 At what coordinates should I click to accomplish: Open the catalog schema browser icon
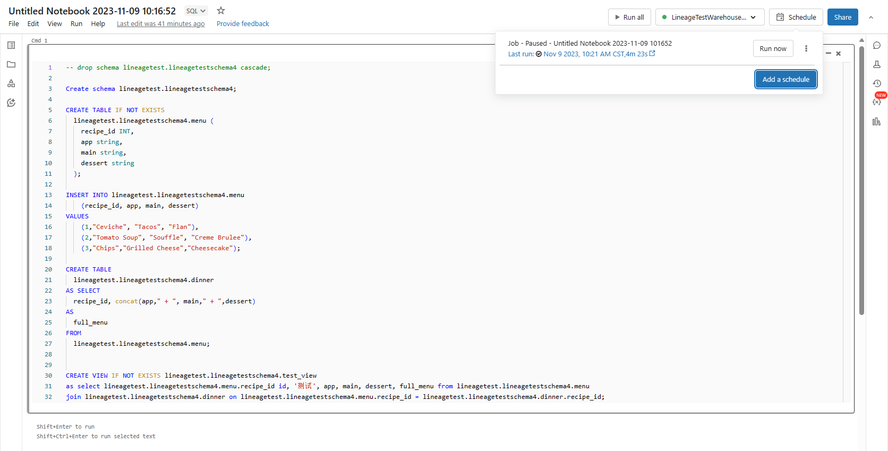click(11, 84)
